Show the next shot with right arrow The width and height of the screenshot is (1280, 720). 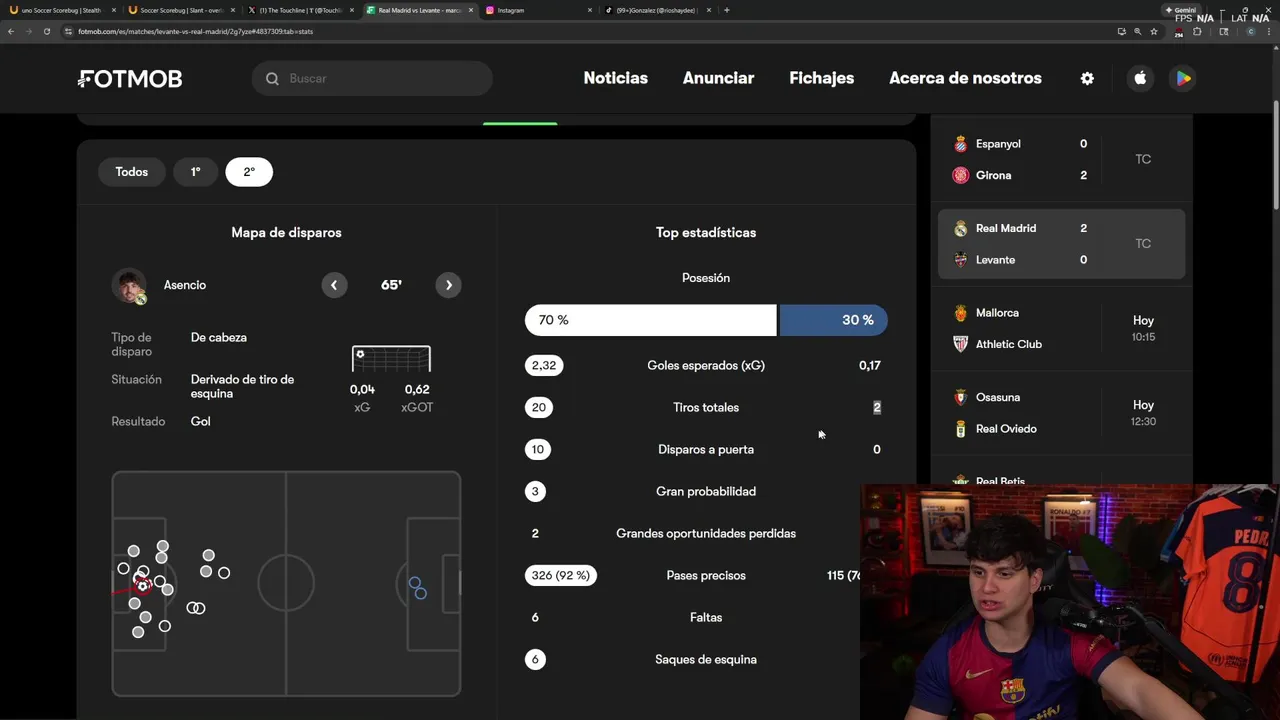(x=449, y=285)
